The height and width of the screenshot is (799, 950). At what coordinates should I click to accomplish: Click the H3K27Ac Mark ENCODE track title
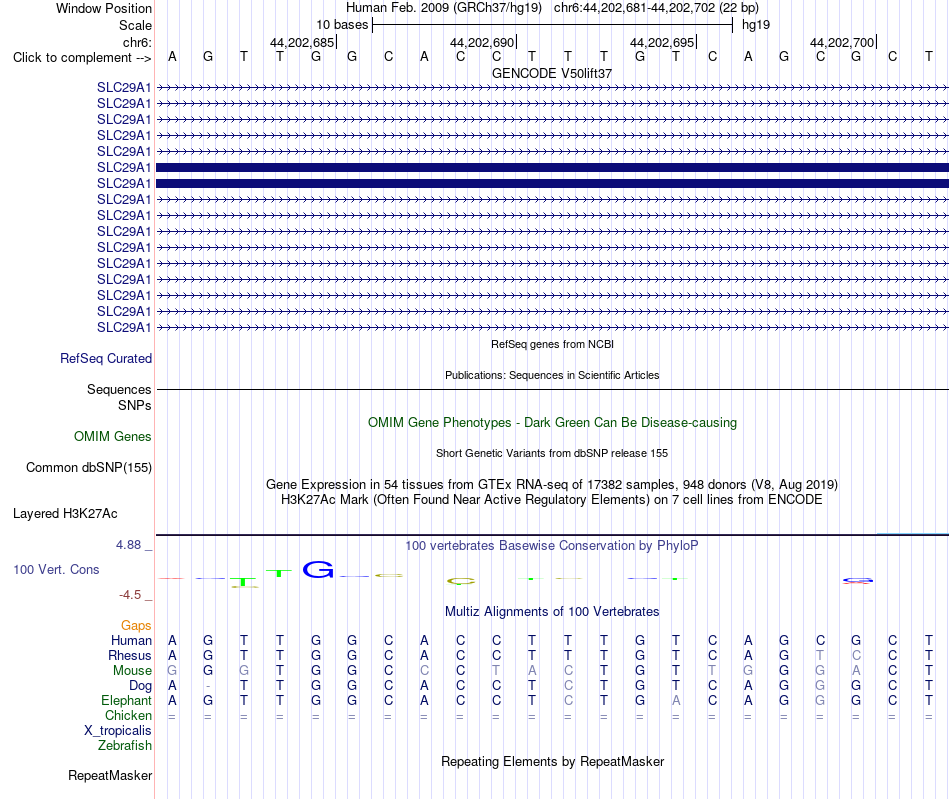(x=552, y=500)
